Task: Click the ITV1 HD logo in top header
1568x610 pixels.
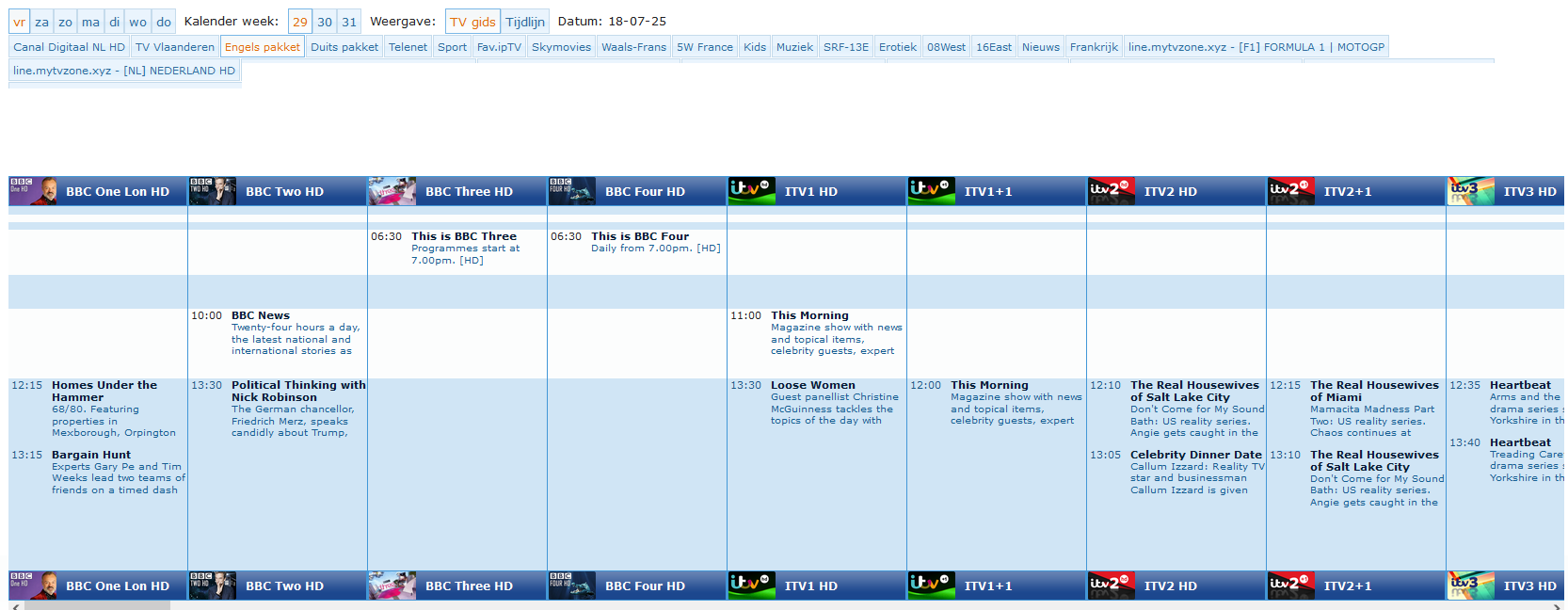Action: (x=752, y=191)
